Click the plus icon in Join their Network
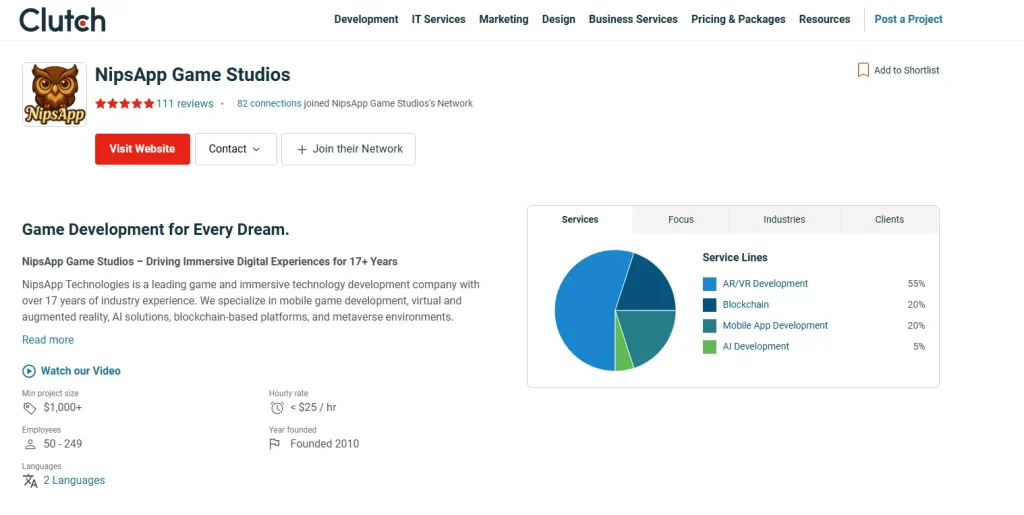Viewport: 1024px width, 515px height. click(302, 149)
